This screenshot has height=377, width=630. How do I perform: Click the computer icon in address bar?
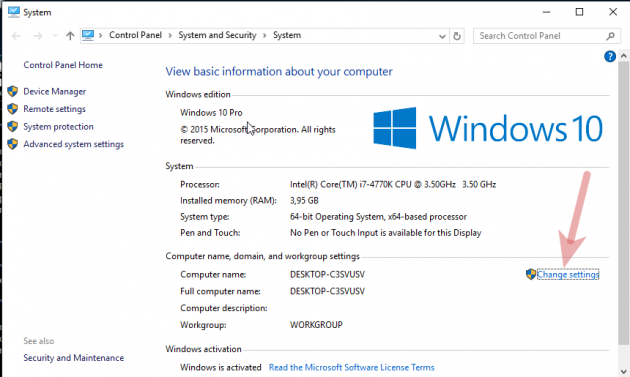coord(88,35)
